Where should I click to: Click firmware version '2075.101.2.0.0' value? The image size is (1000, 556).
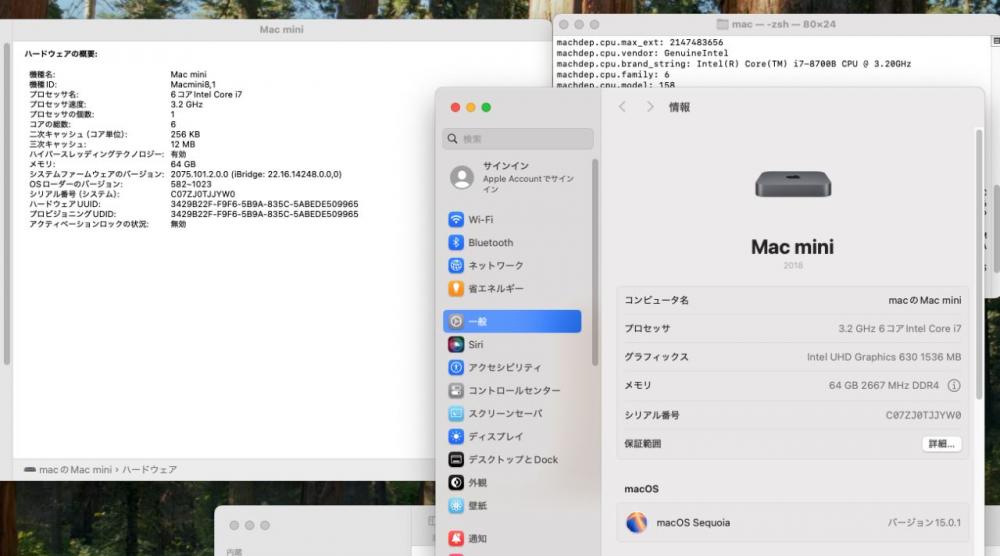[256, 174]
